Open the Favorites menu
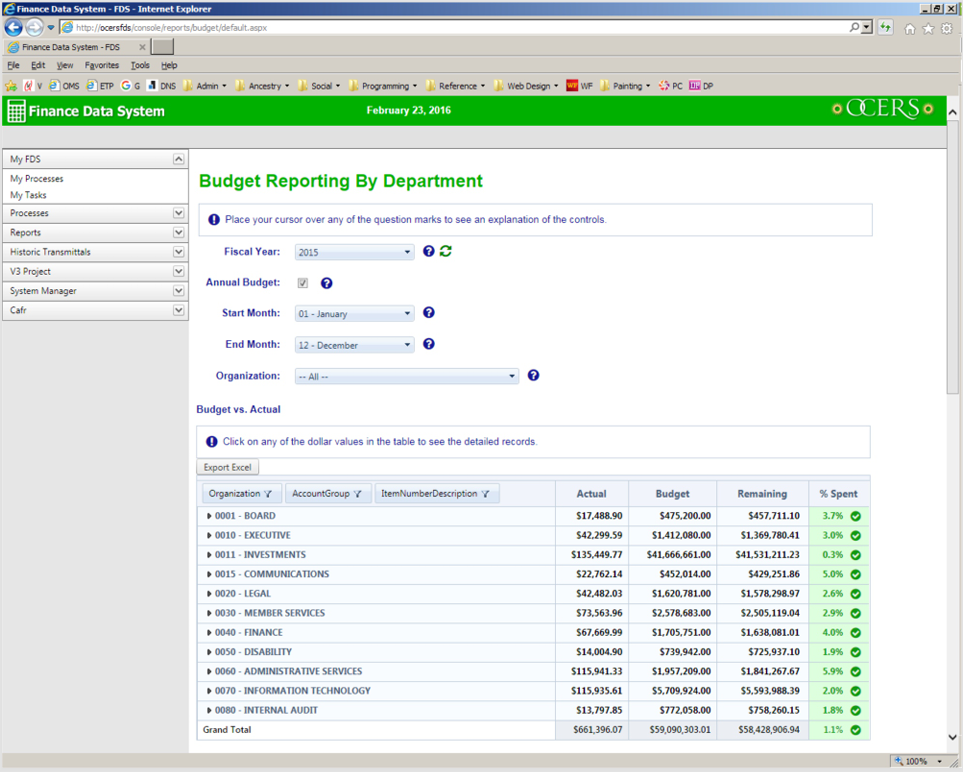 click(x=102, y=65)
